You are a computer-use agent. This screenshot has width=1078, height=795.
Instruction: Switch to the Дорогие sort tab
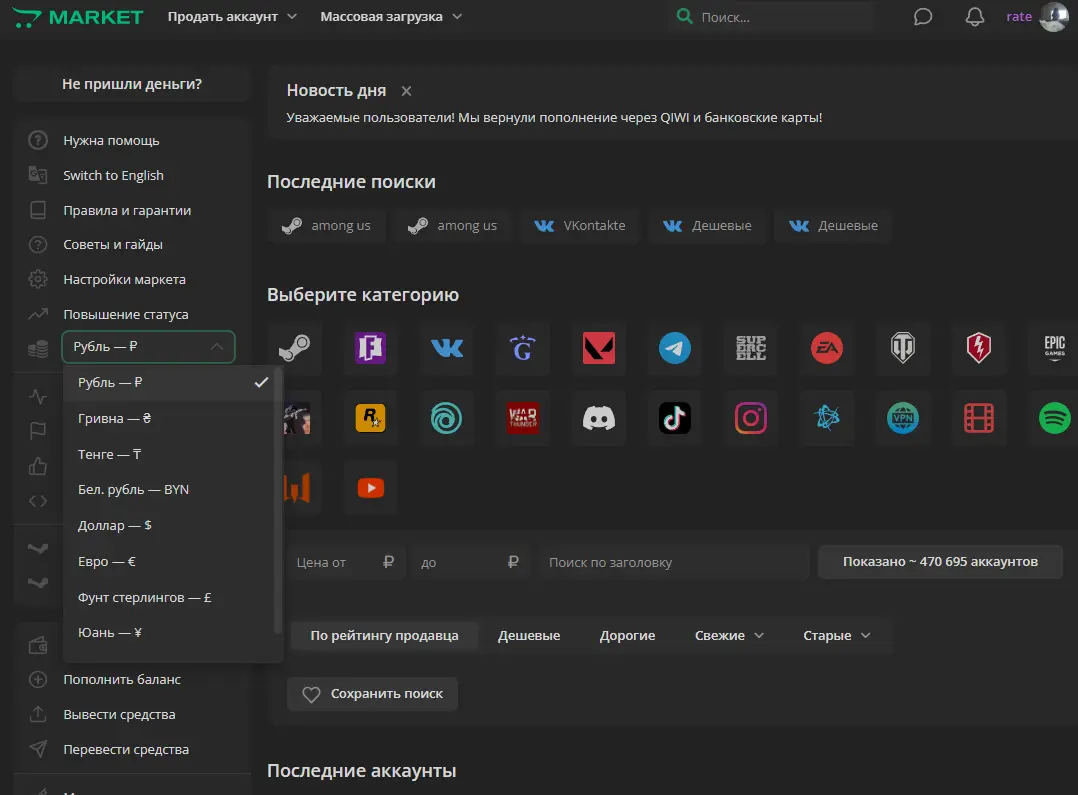(x=627, y=635)
